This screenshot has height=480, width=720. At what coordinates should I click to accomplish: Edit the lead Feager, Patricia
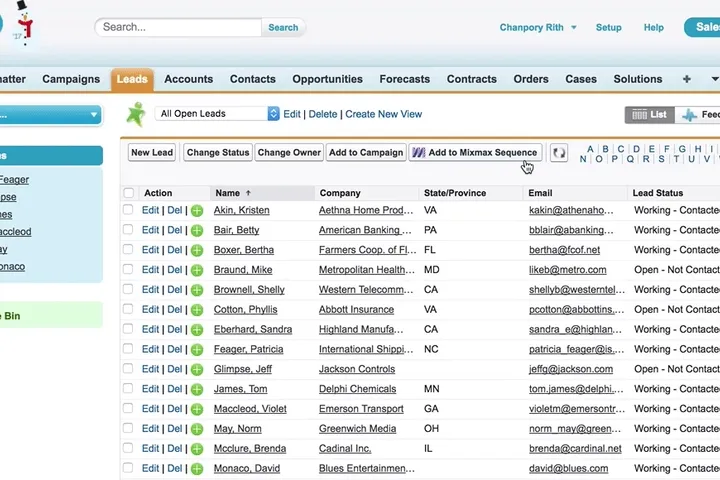[x=150, y=349]
